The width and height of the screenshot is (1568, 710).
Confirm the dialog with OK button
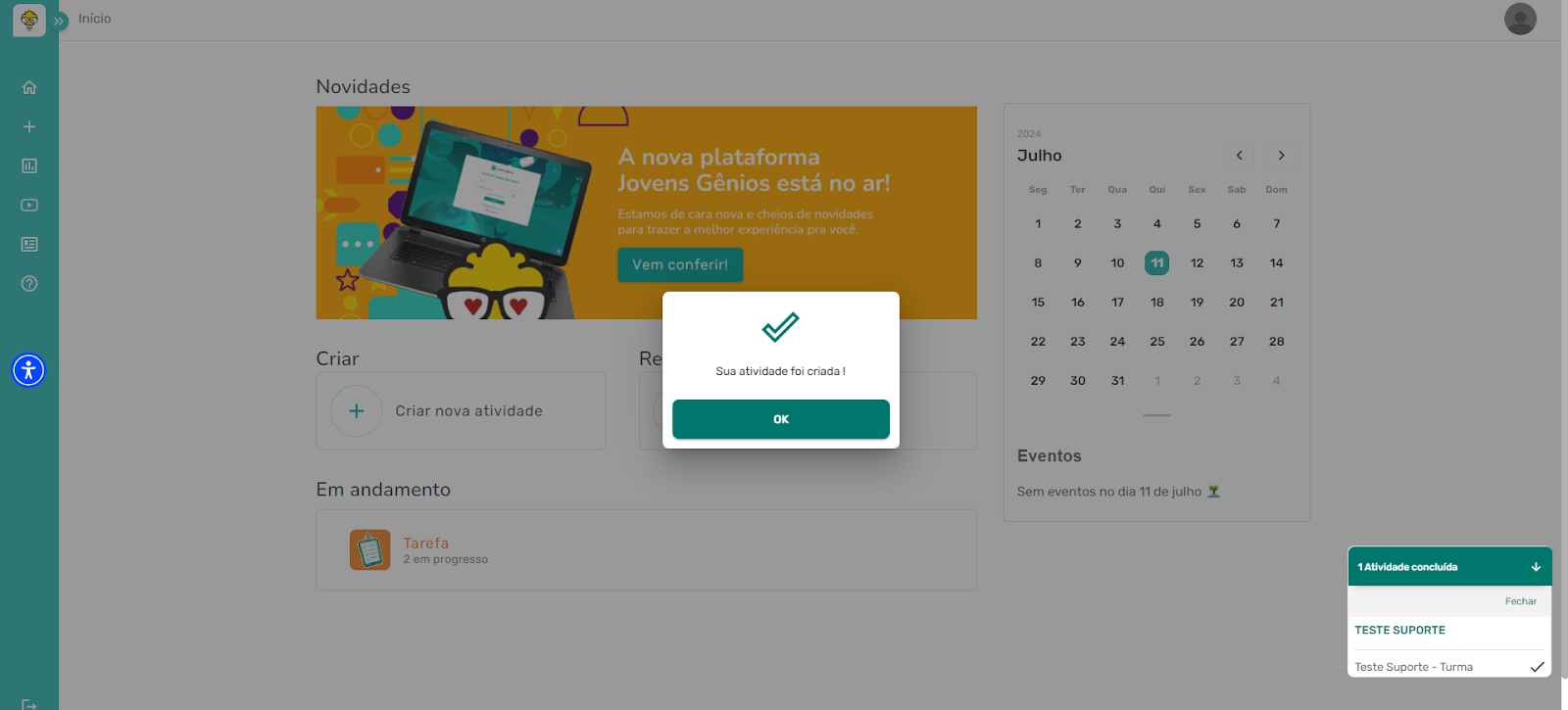(x=780, y=419)
